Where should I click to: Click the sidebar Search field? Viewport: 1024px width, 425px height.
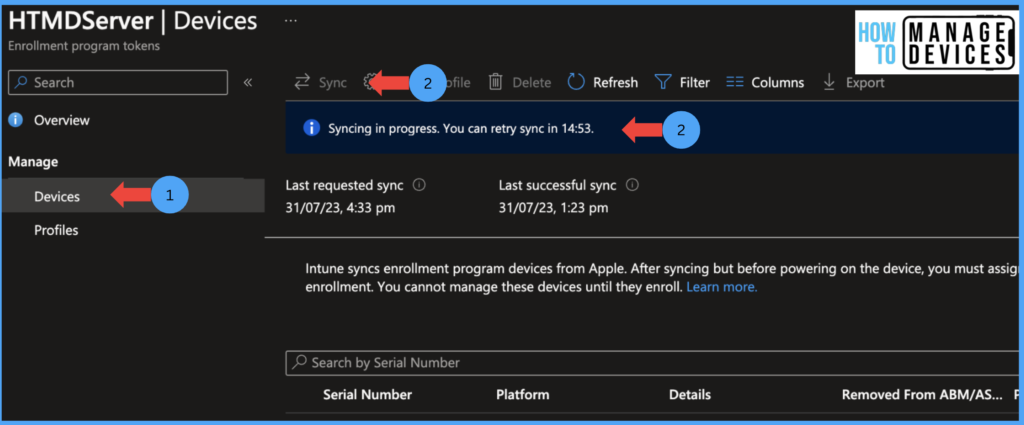(118, 82)
